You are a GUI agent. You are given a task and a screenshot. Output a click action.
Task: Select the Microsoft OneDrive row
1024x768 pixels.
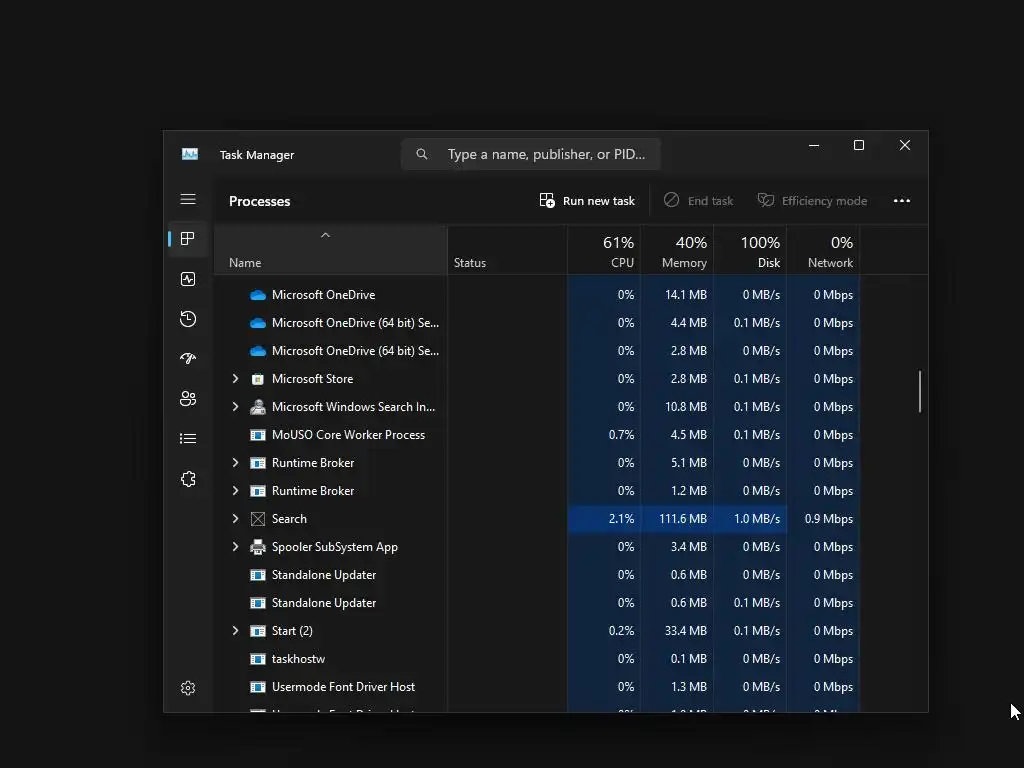point(537,295)
